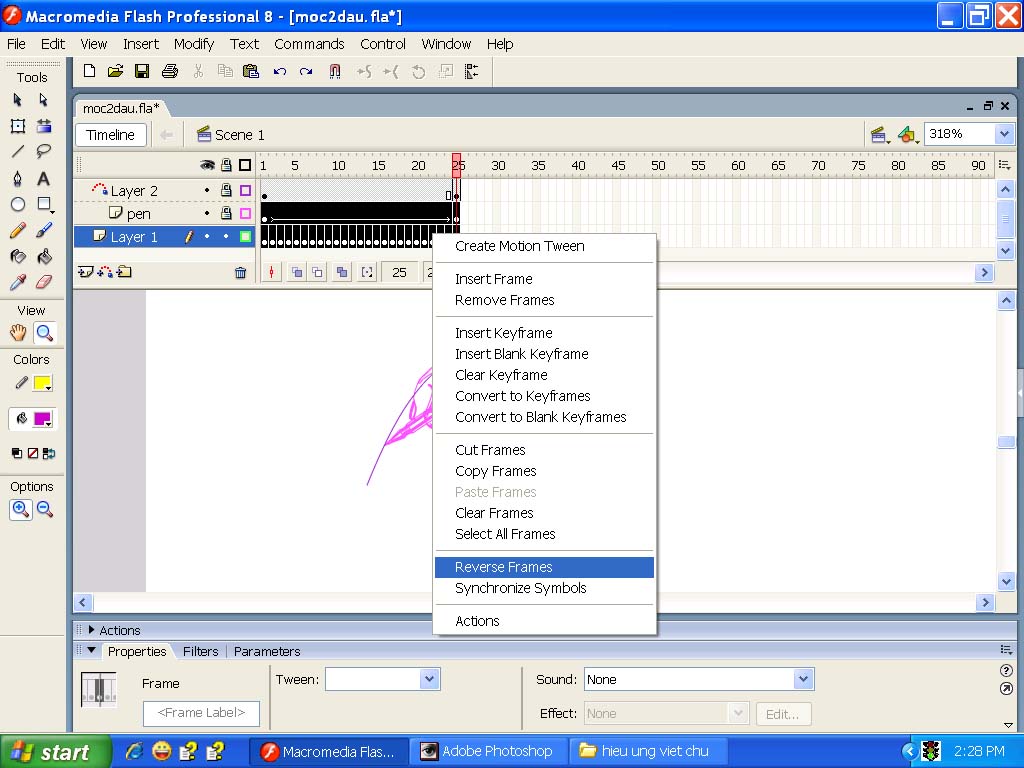Open the 318% zoom dropdown

click(1004, 135)
